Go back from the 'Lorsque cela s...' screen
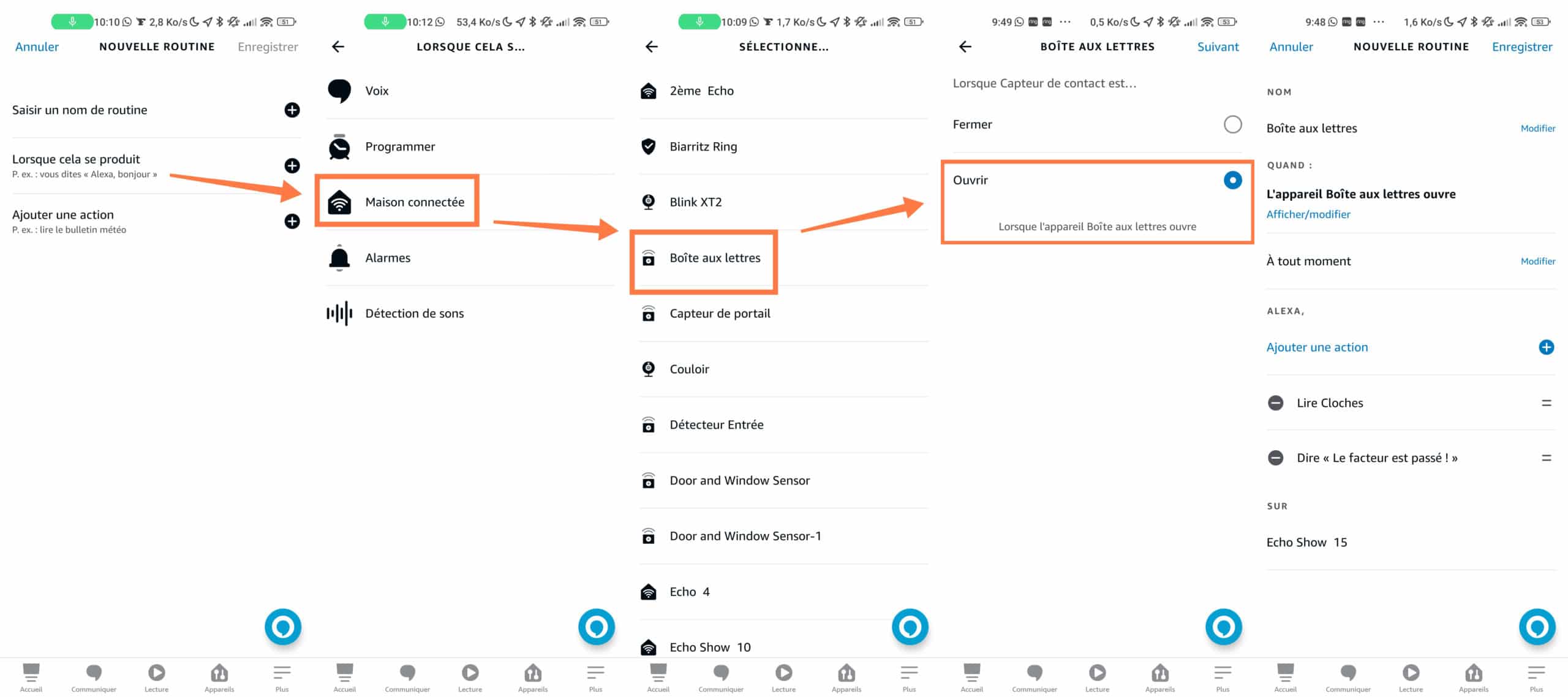This screenshot has height=697, width=1568. pyautogui.click(x=338, y=47)
